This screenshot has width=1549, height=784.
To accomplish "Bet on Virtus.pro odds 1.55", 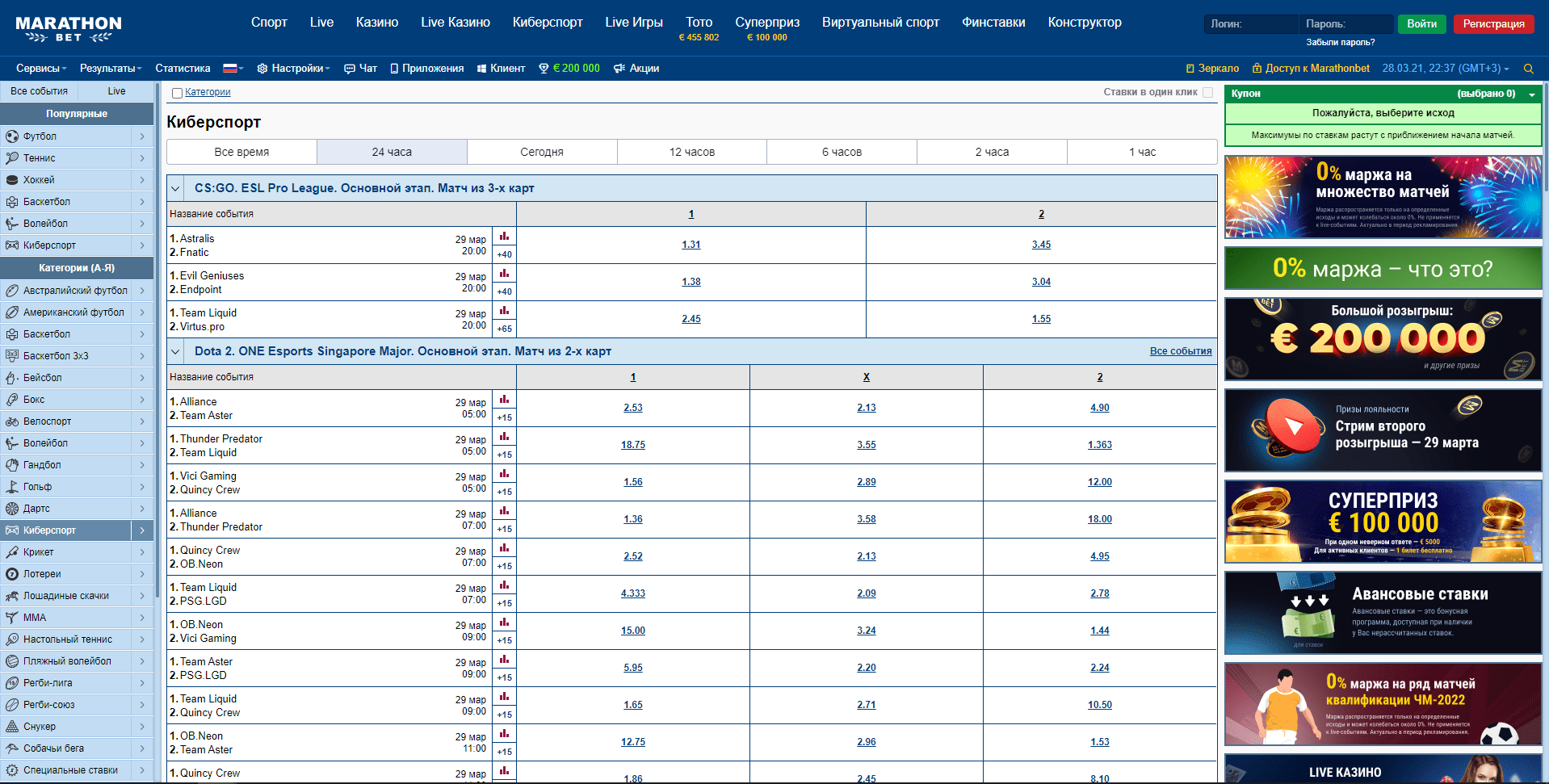I will pyautogui.click(x=1041, y=319).
